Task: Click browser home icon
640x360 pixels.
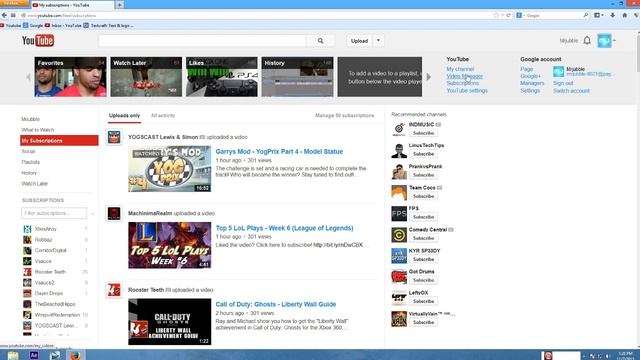Action: tap(624, 15)
